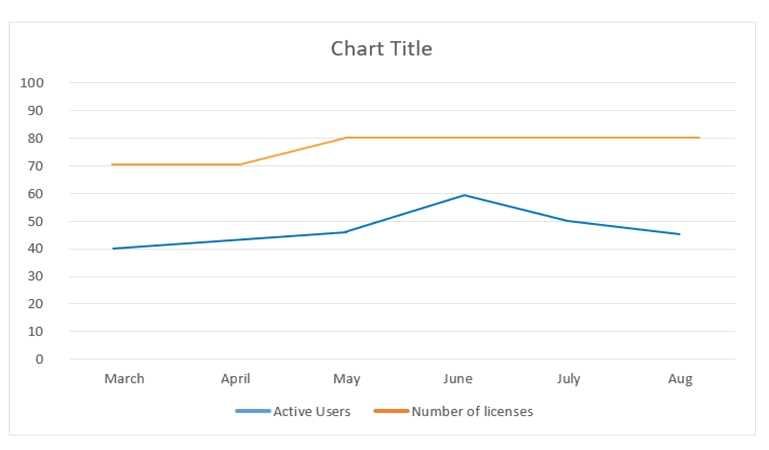Click the orange line's start at March

(x=113, y=164)
